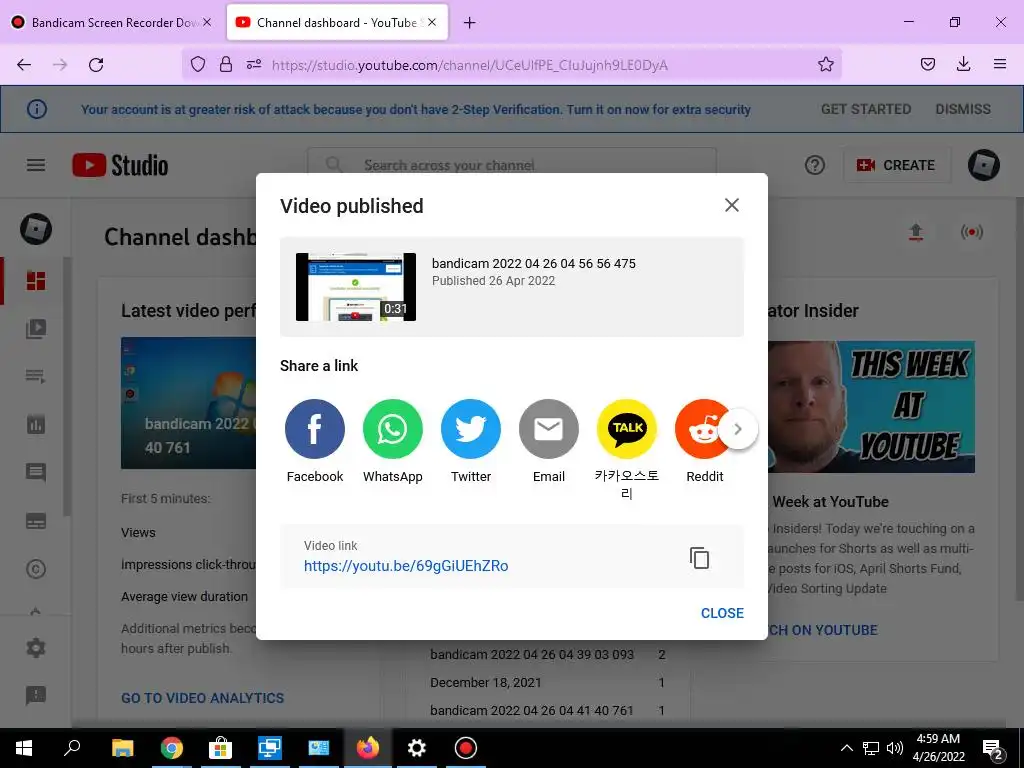This screenshot has width=1024, height=768.
Task: Select the Dashboard sidebar icon
Action: coord(36,281)
